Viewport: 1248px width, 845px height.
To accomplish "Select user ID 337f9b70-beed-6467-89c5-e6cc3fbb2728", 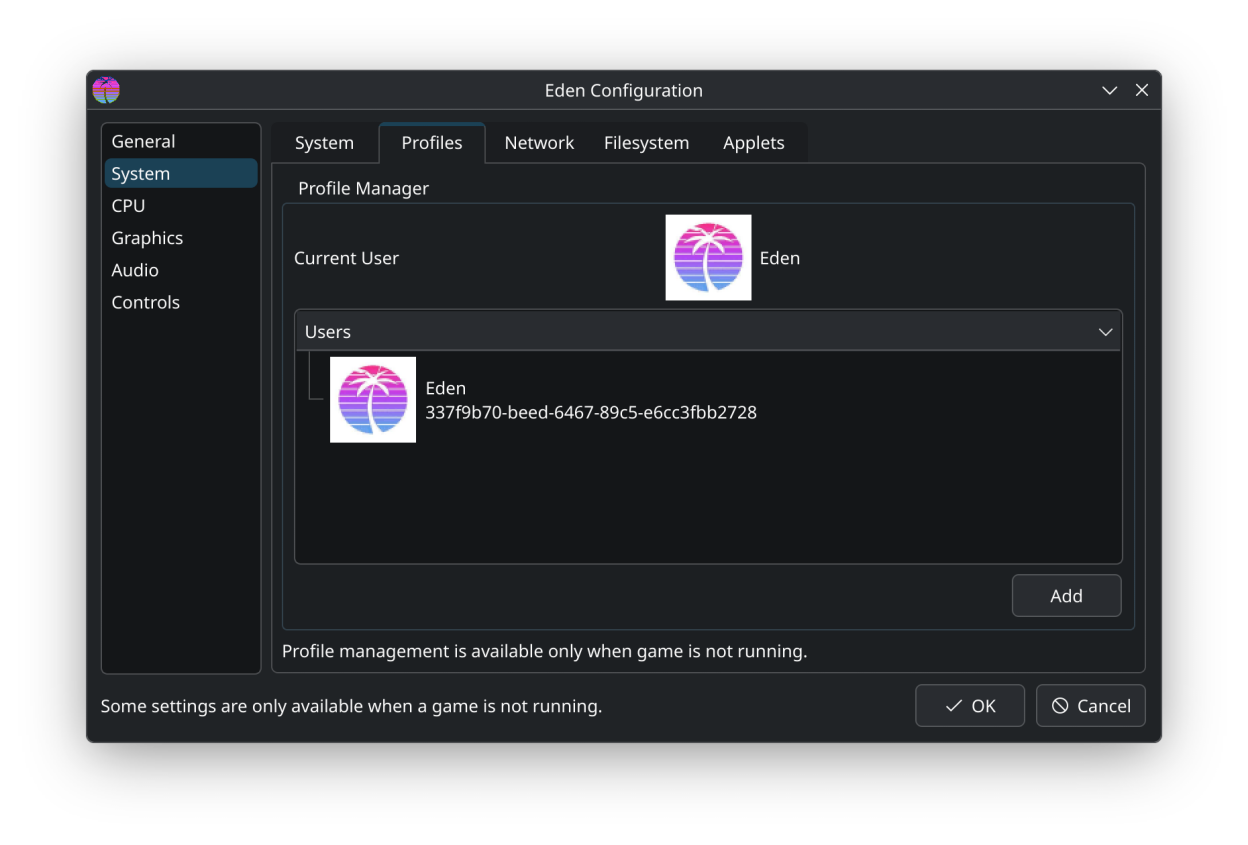I will (x=591, y=412).
